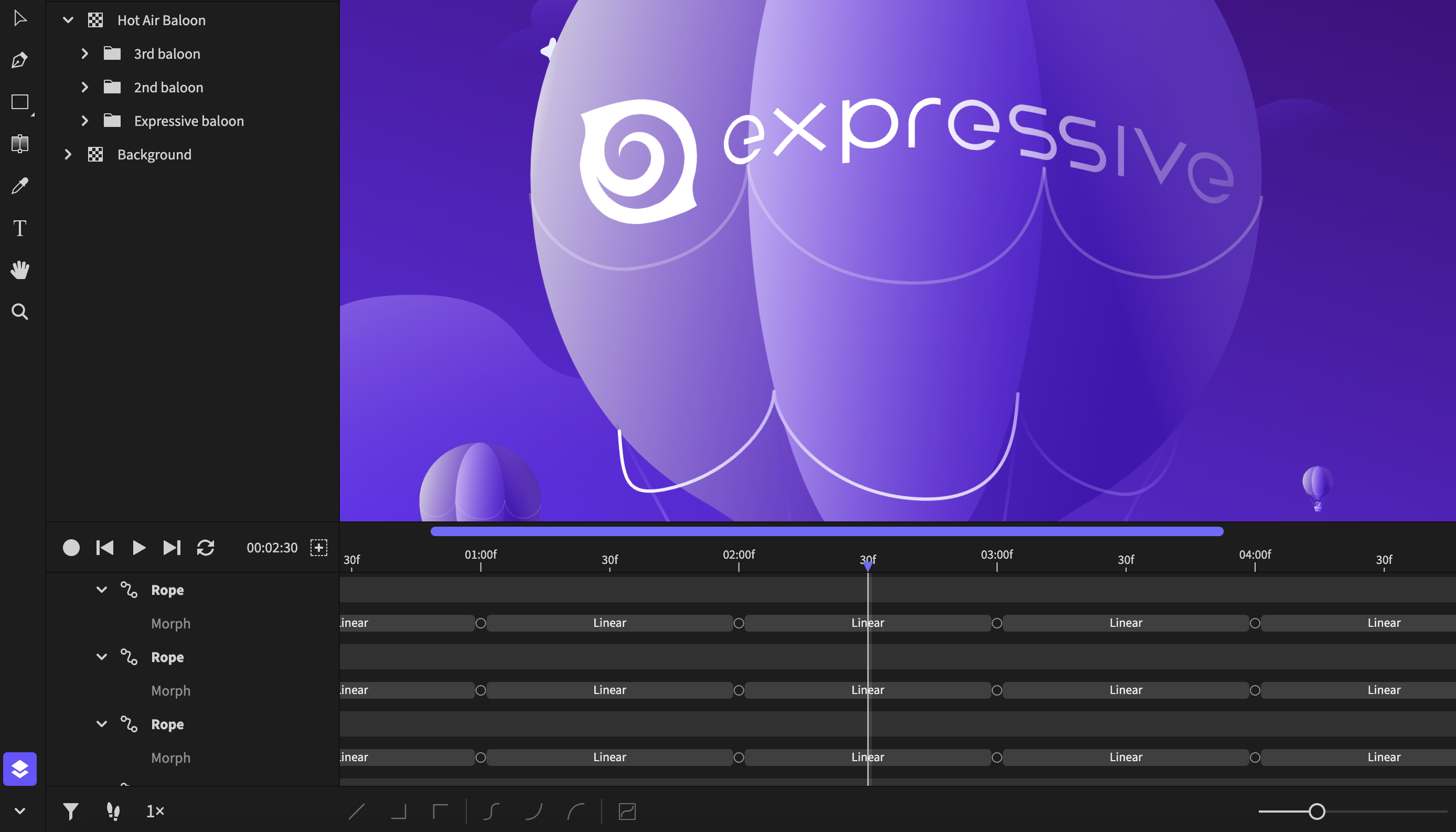Click the add keyframe icon

click(319, 548)
